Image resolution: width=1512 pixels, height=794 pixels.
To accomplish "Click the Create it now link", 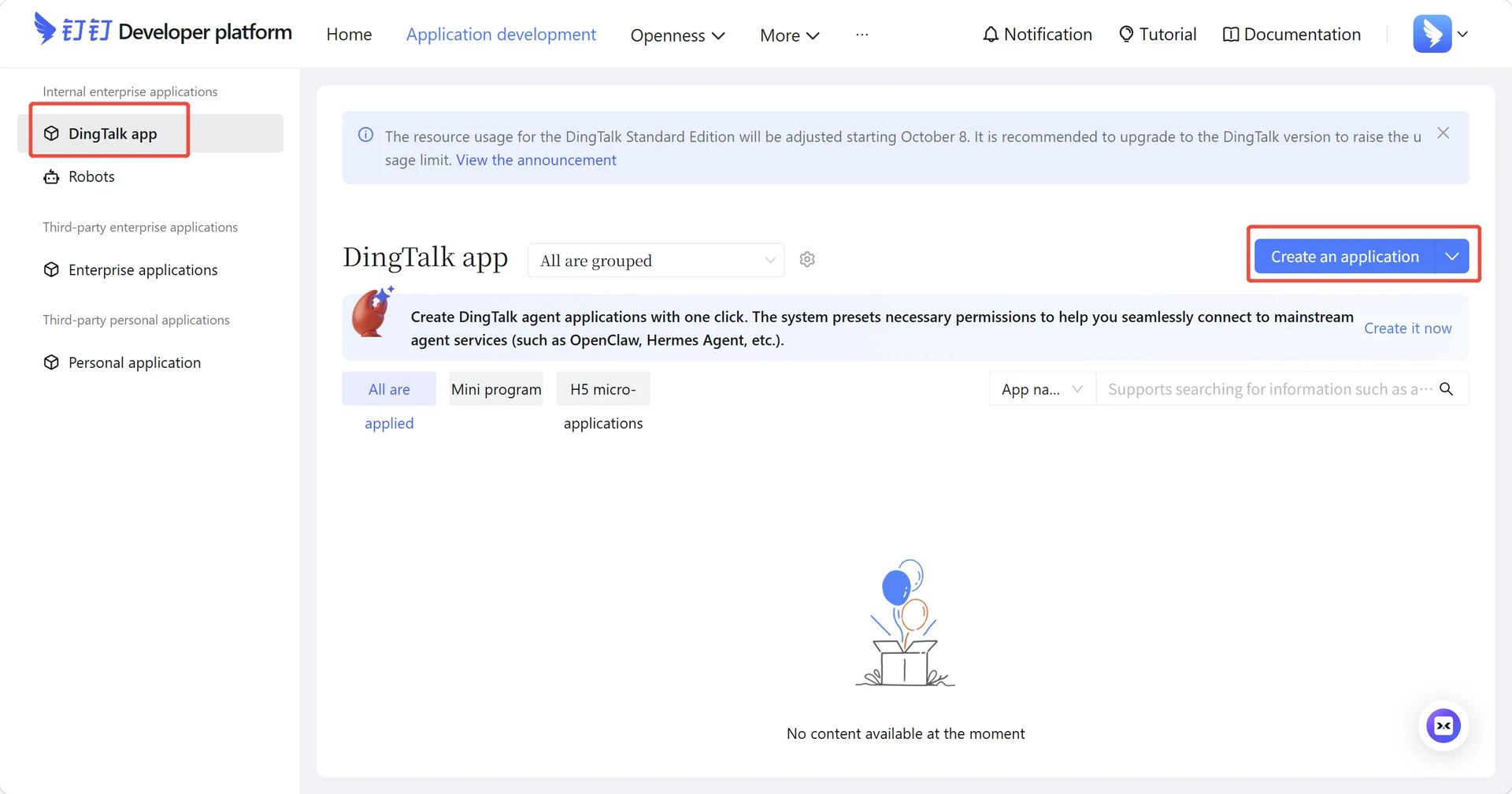I will (1408, 328).
